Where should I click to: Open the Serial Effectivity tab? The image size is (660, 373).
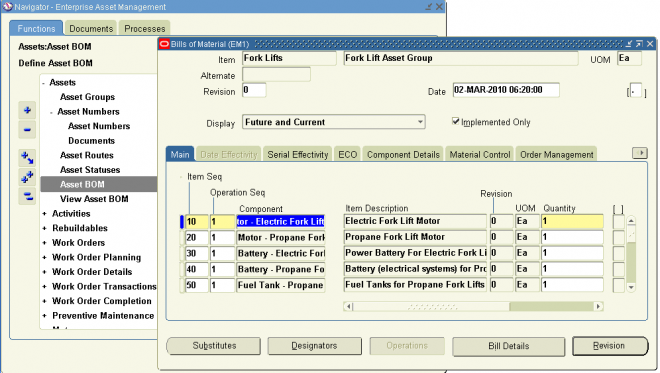298,155
